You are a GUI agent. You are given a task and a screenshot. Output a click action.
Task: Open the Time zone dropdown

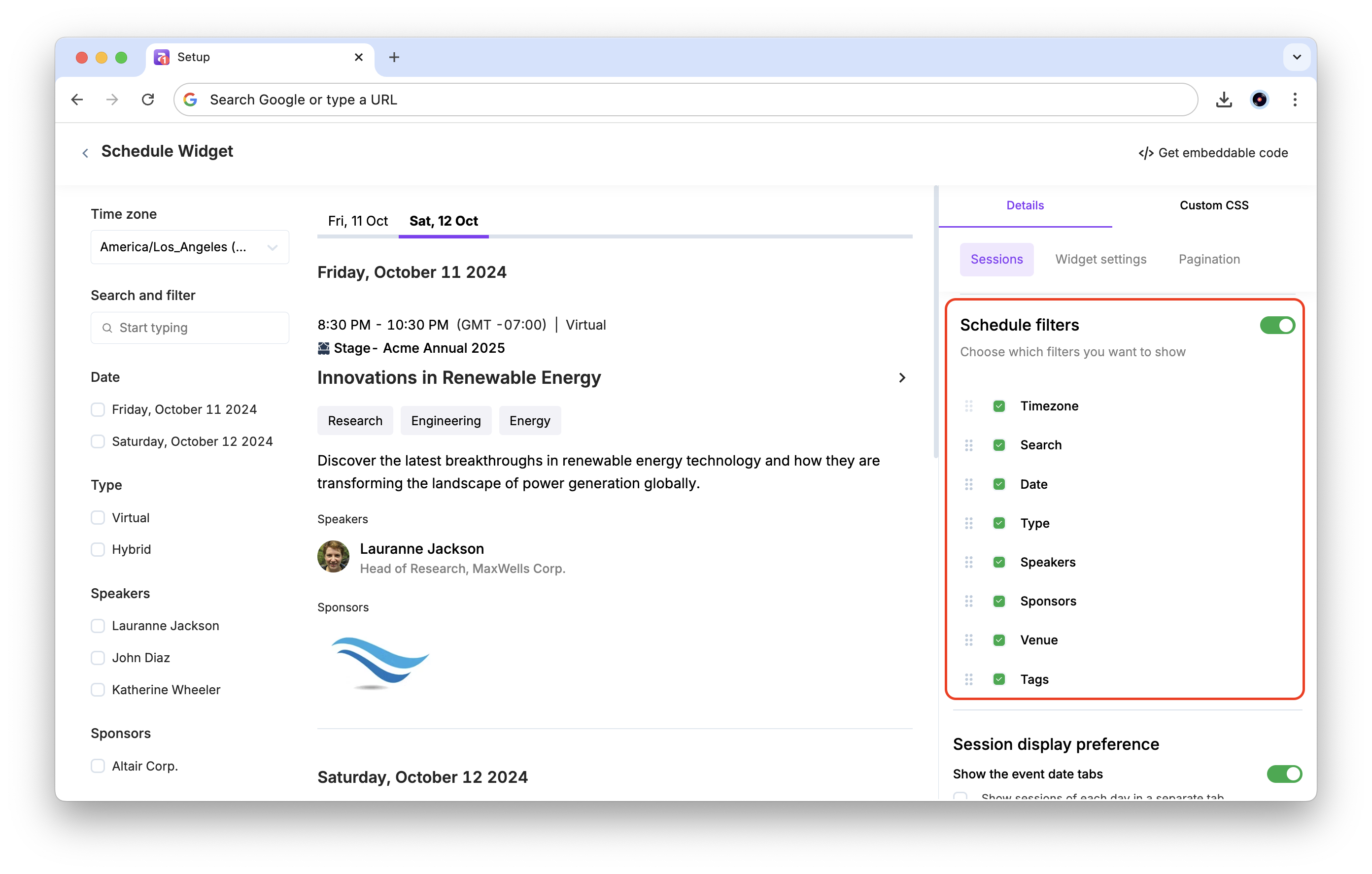(190, 247)
